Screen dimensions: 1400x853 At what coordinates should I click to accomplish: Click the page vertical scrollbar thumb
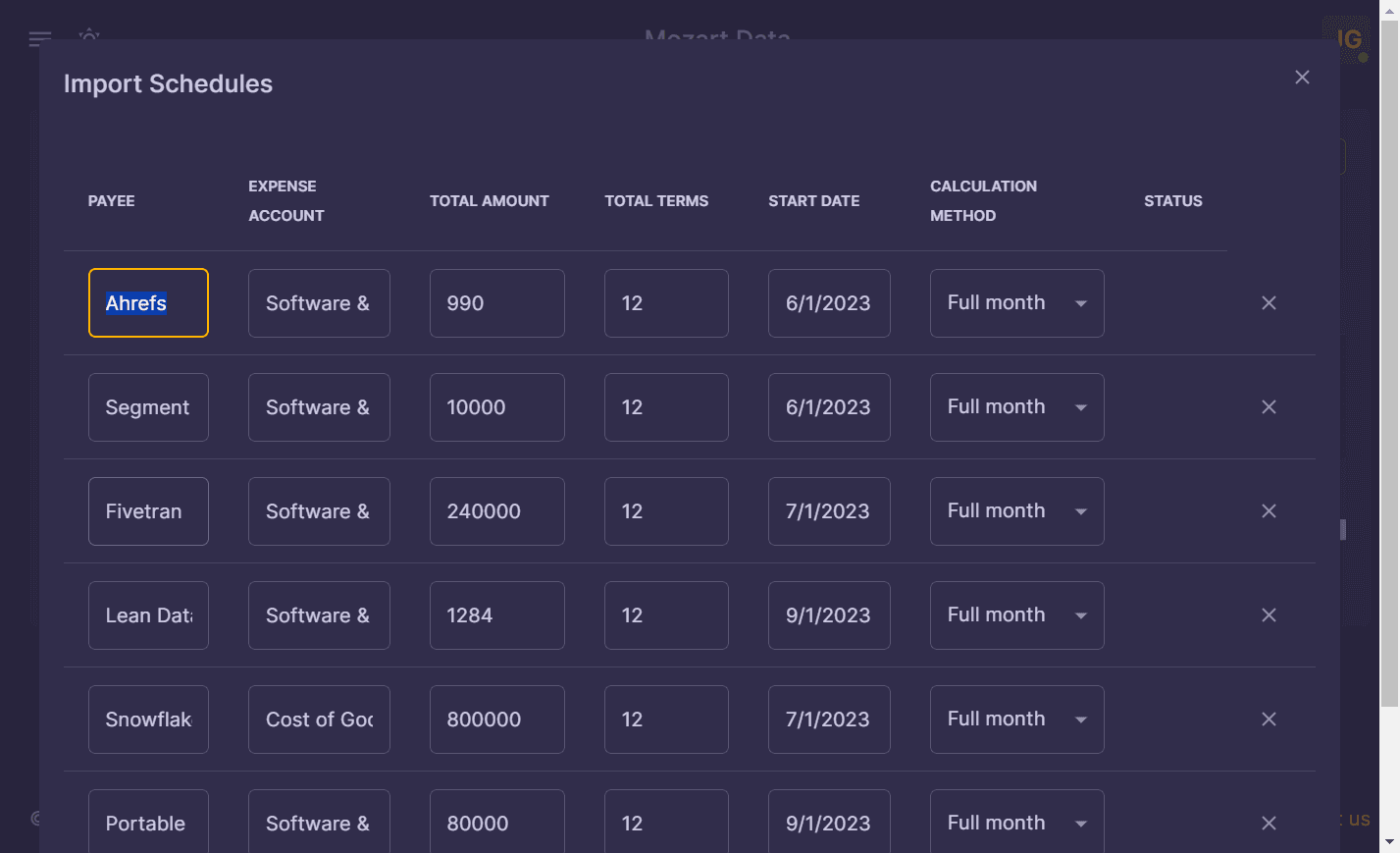click(x=1389, y=363)
